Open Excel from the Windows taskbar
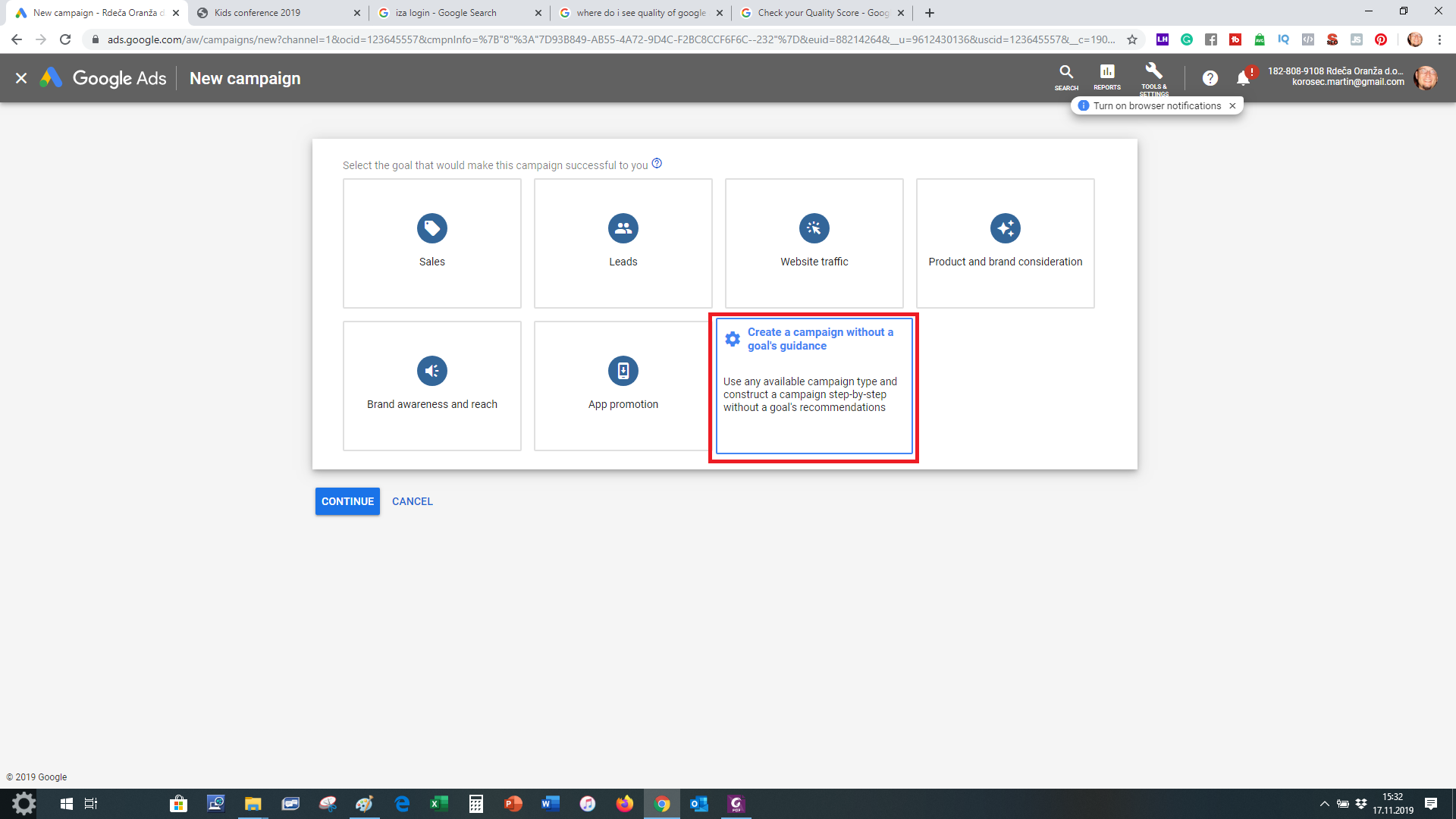 (x=438, y=804)
